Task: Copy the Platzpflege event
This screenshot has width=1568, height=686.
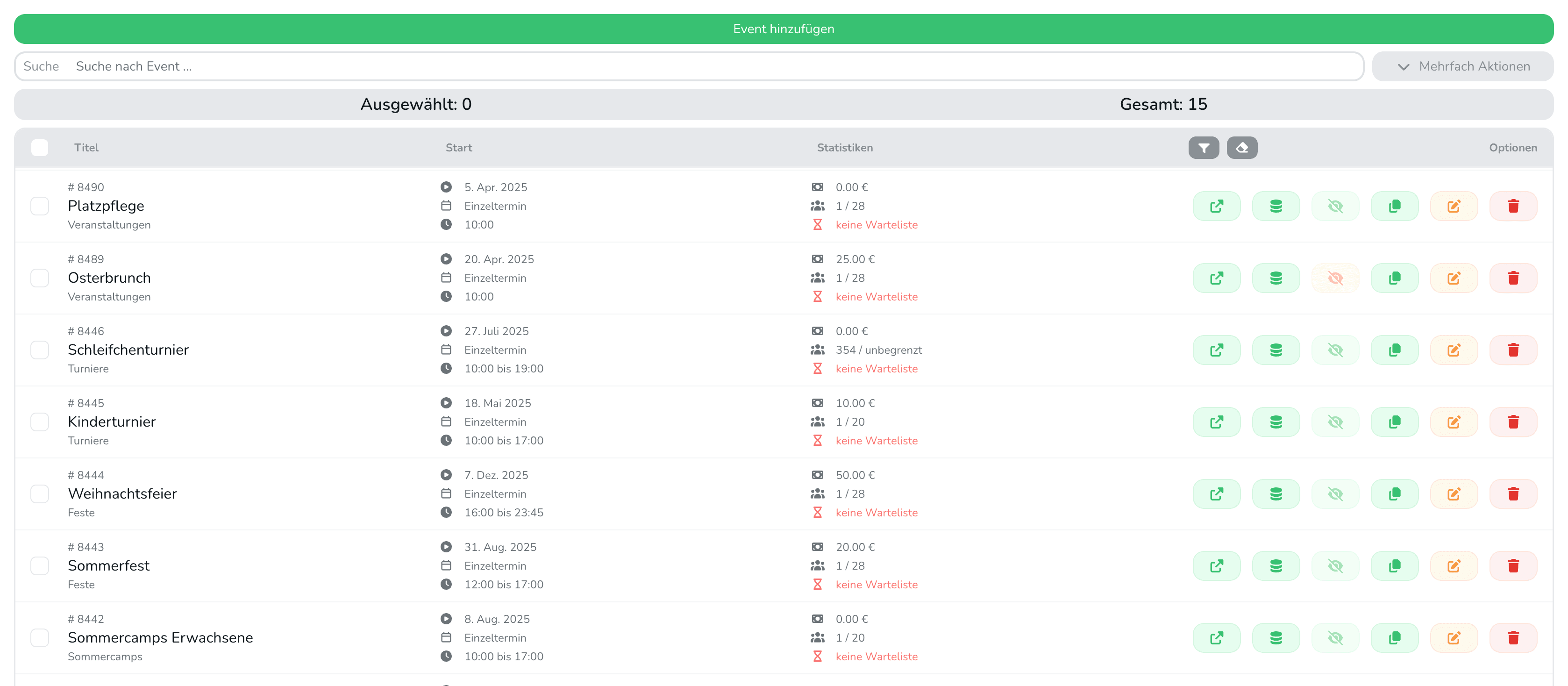Action: pos(1394,207)
